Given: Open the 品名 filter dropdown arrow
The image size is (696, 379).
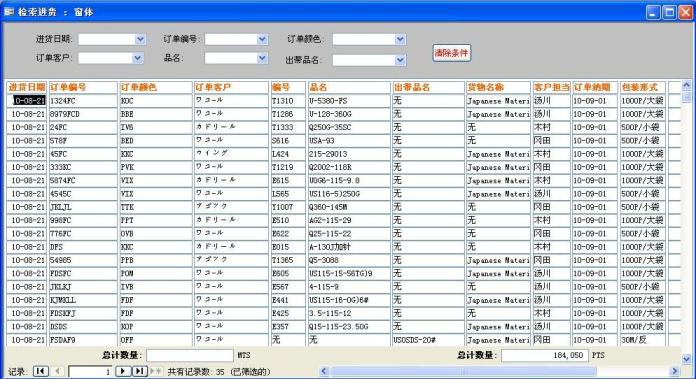Looking at the screenshot, I should pyautogui.click(x=262, y=58).
